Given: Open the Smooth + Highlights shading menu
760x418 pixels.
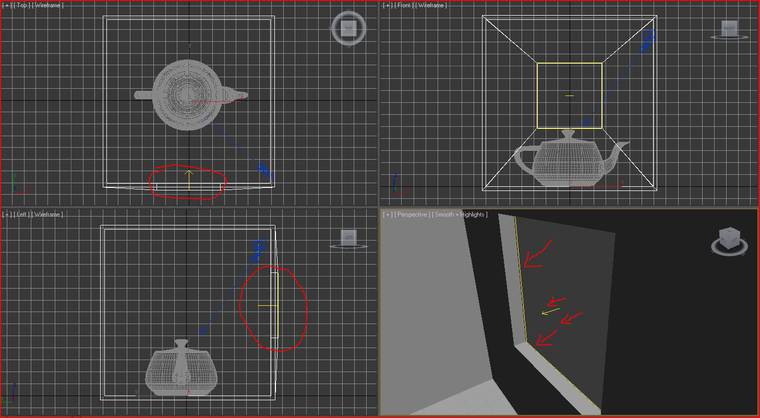Looking at the screenshot, I should click(459, 214).
